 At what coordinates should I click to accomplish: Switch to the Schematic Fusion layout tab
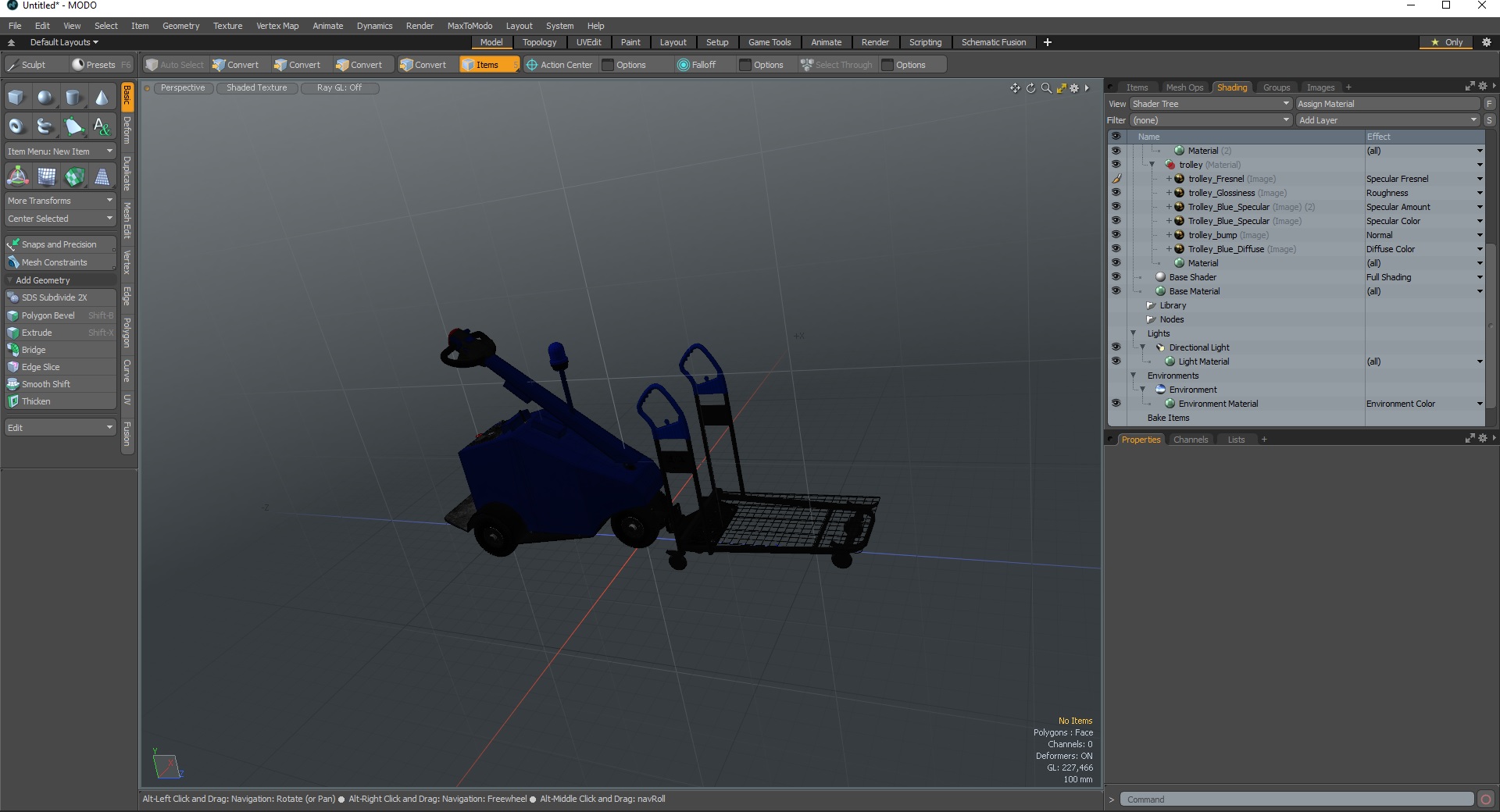coord(993,42)
